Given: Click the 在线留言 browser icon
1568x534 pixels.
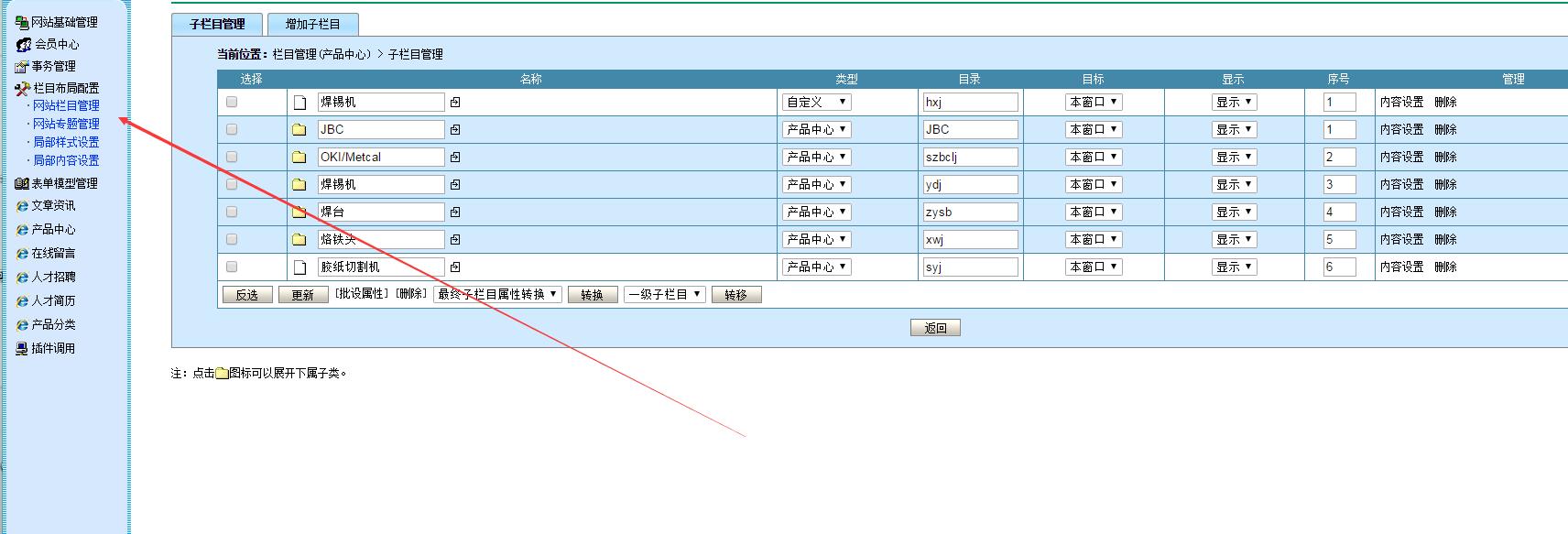Looking at the screenshot, I should click(x=22, y=253).
